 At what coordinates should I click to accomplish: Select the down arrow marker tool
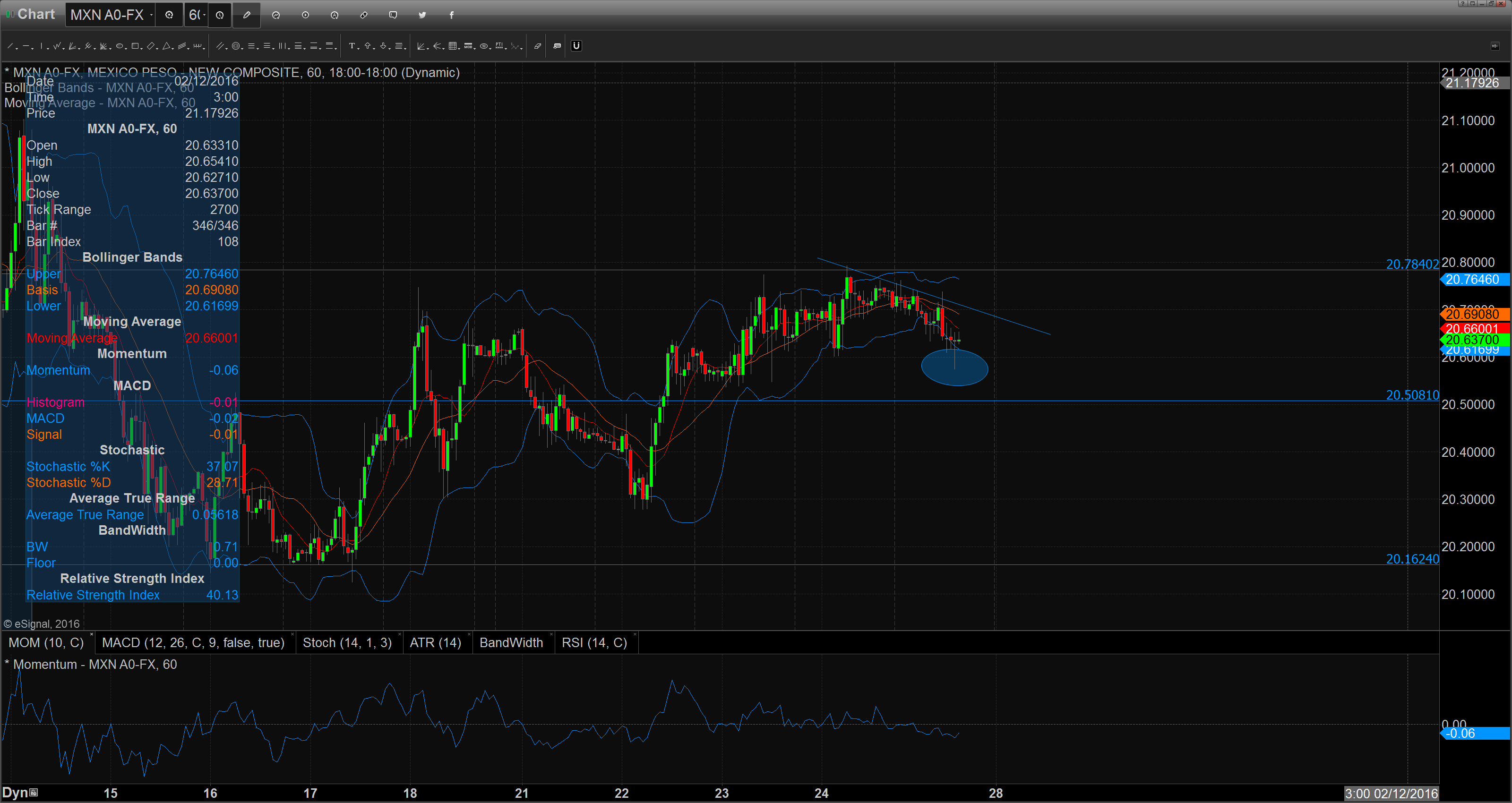pyautogui.click(x=384, y=46)
